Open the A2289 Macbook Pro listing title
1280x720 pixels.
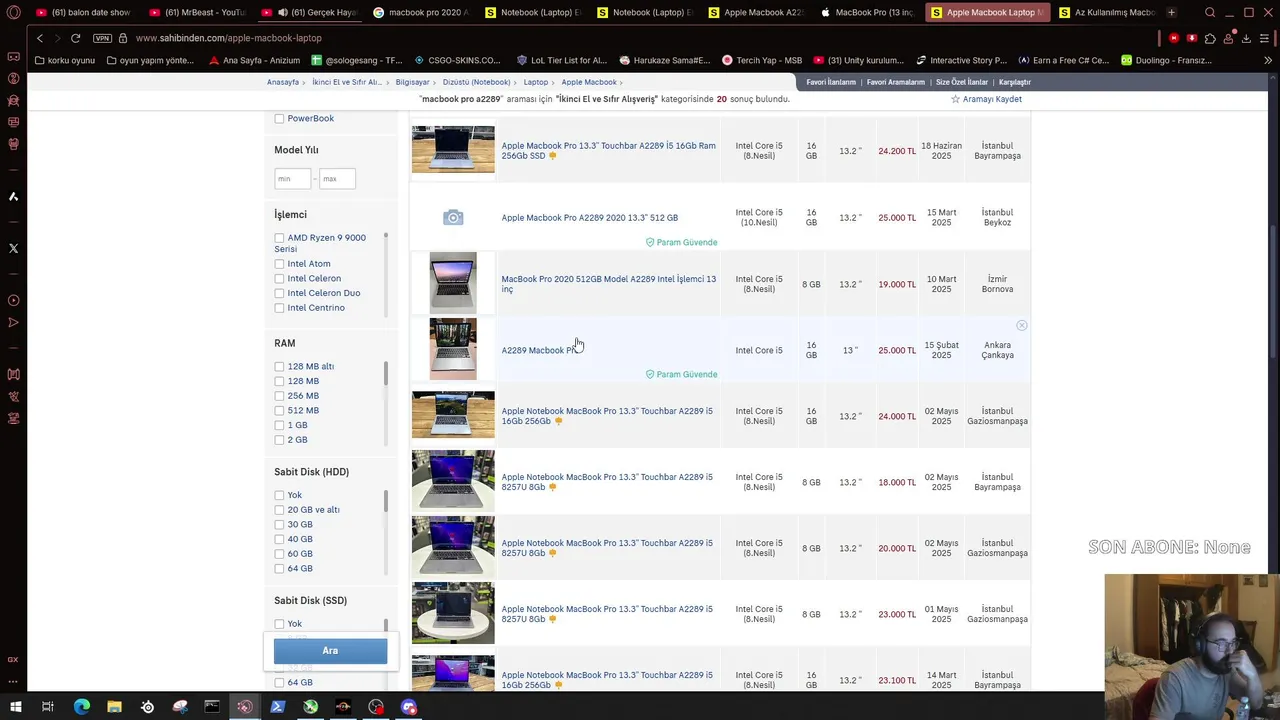[x=541, y=350]
